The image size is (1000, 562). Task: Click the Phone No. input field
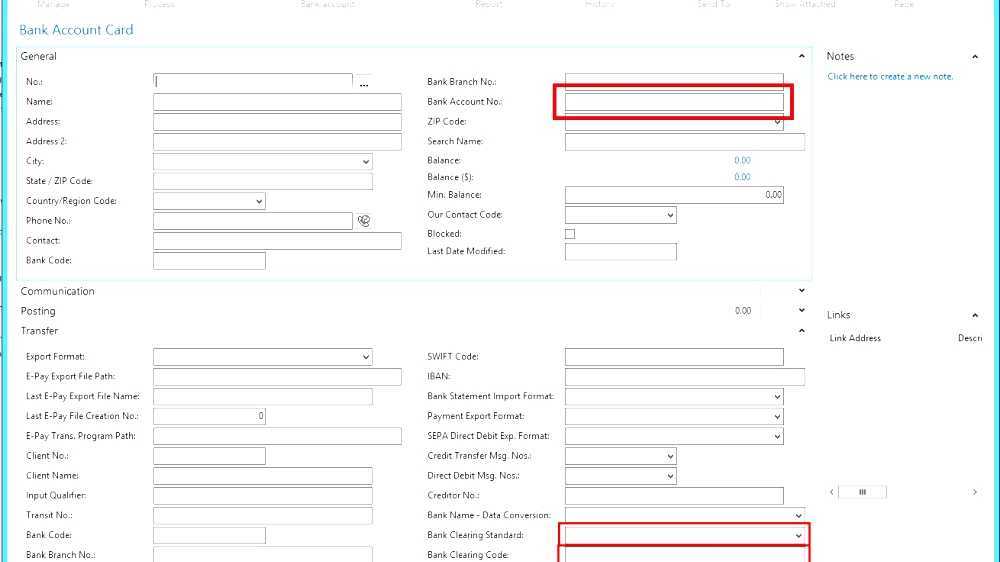(253, 221)
